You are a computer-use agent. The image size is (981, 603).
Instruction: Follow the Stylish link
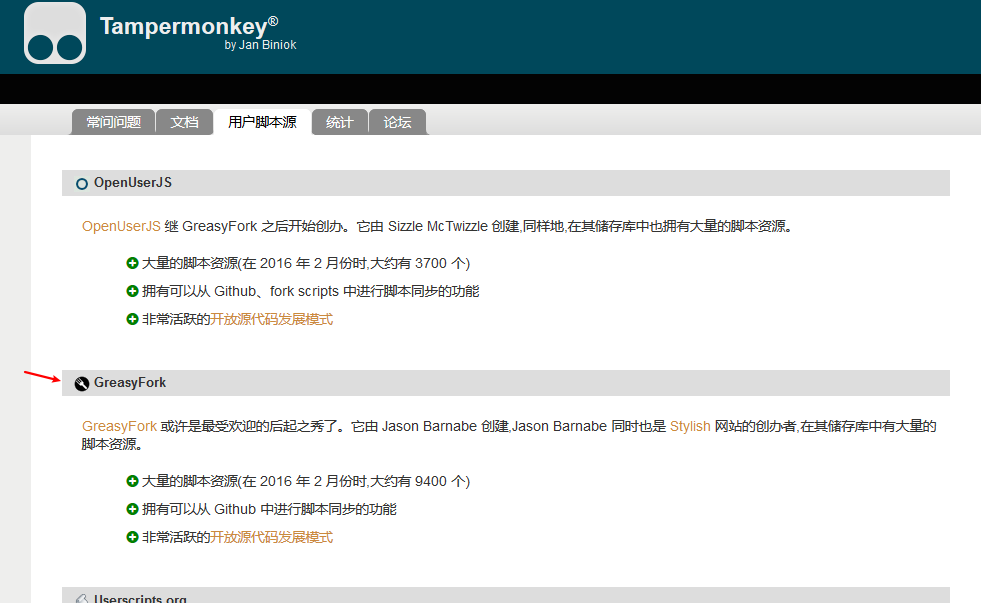click(690, 427)
